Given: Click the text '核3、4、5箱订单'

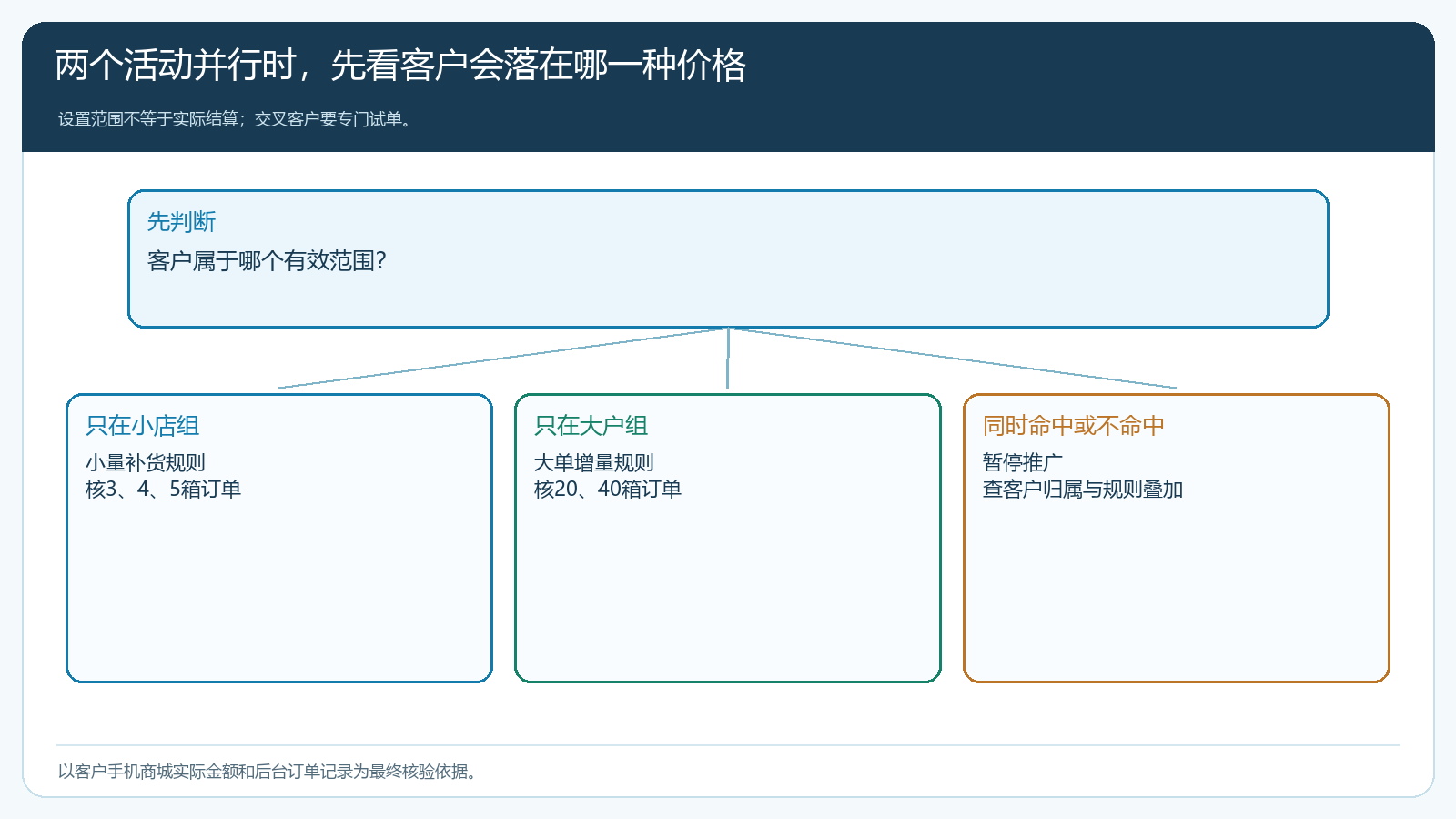Looking at the screenshot, I should [163, 490].
